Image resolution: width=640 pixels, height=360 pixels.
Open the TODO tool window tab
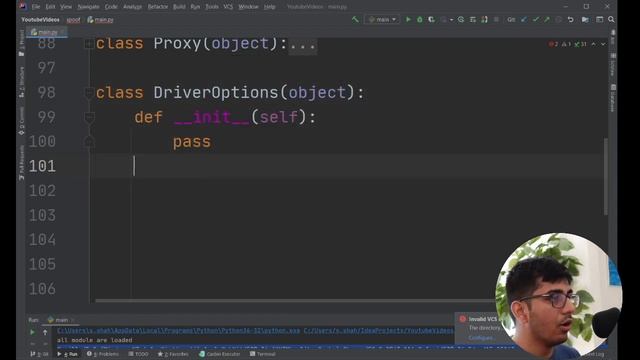[x=138, y=354]
